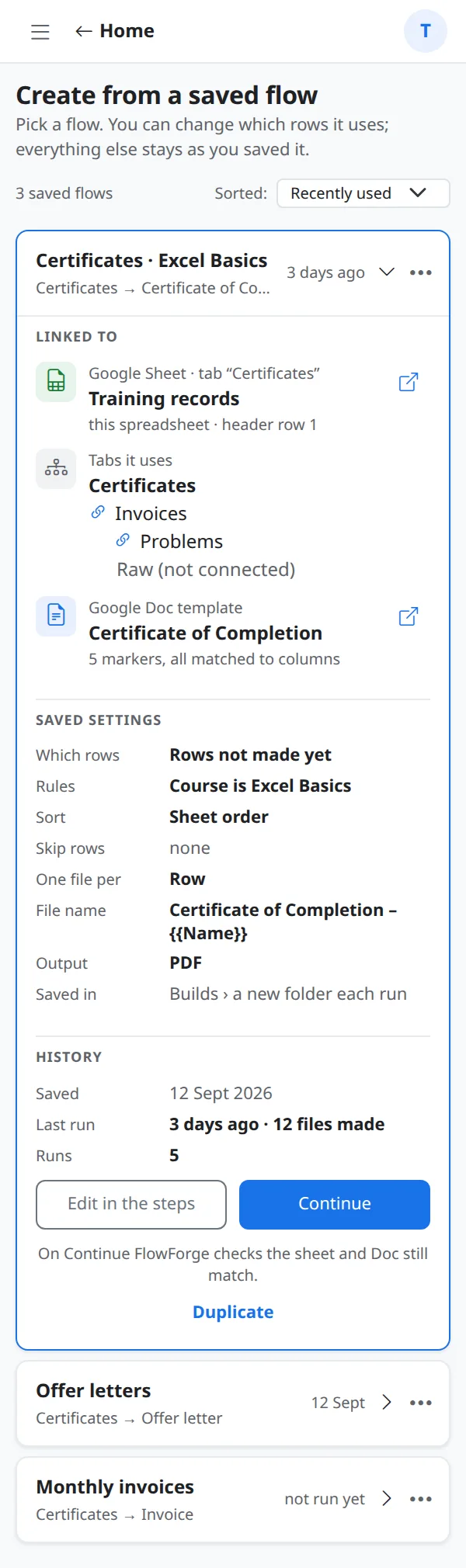Open Training records sheet in new window
Image resolution: width=466 pixels, height=1568 pixels.
pyautogui.click(x=409, y=382)
